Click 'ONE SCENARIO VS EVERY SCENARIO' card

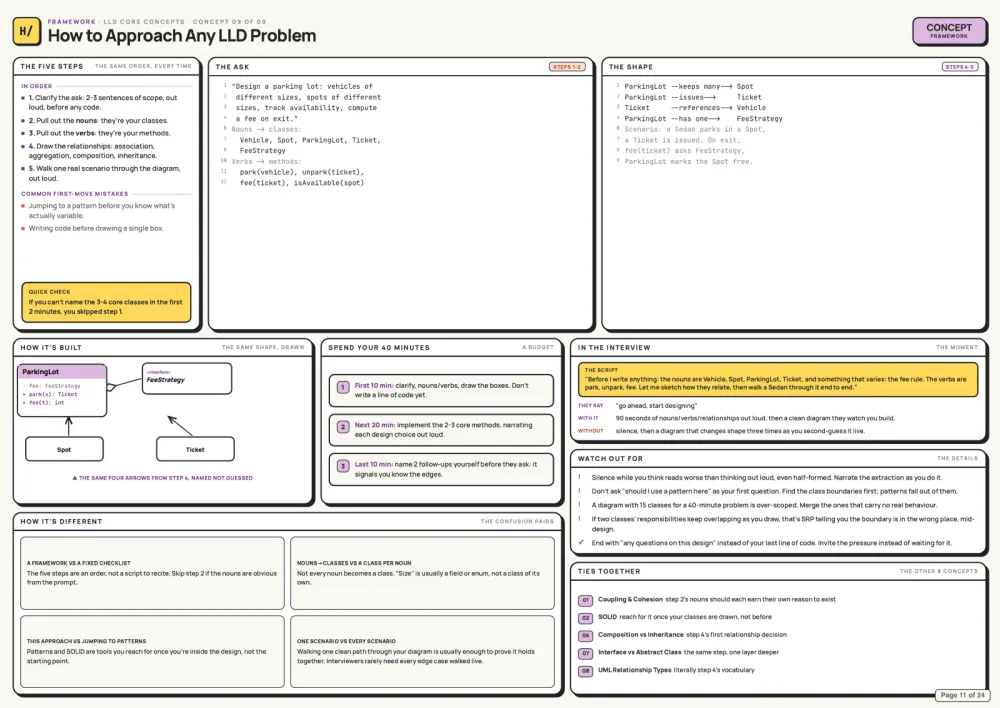pyautogui.click(x=422, y=651)
